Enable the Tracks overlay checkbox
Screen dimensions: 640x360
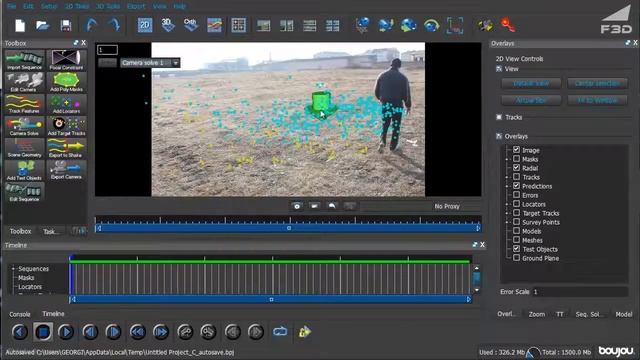tap(516, 177)
